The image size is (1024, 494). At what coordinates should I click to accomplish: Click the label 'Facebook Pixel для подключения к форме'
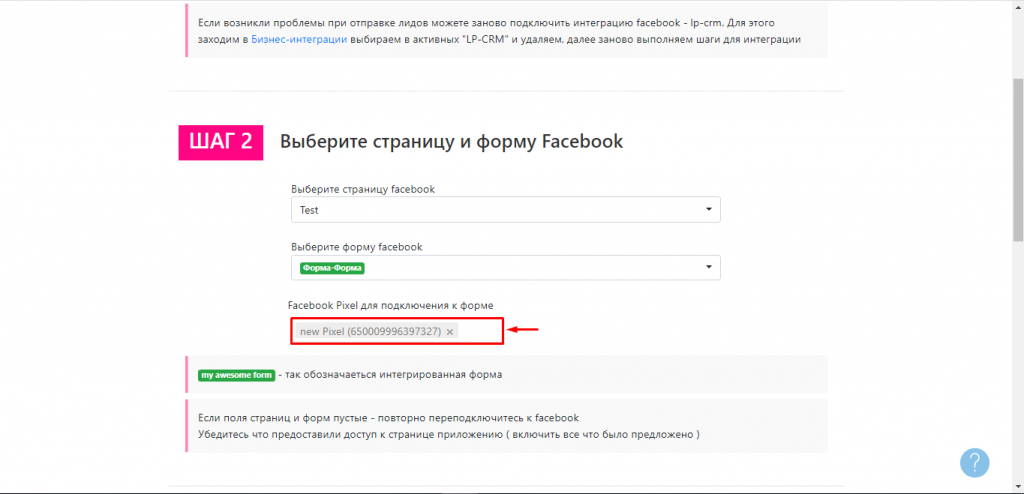coord(390,304)
